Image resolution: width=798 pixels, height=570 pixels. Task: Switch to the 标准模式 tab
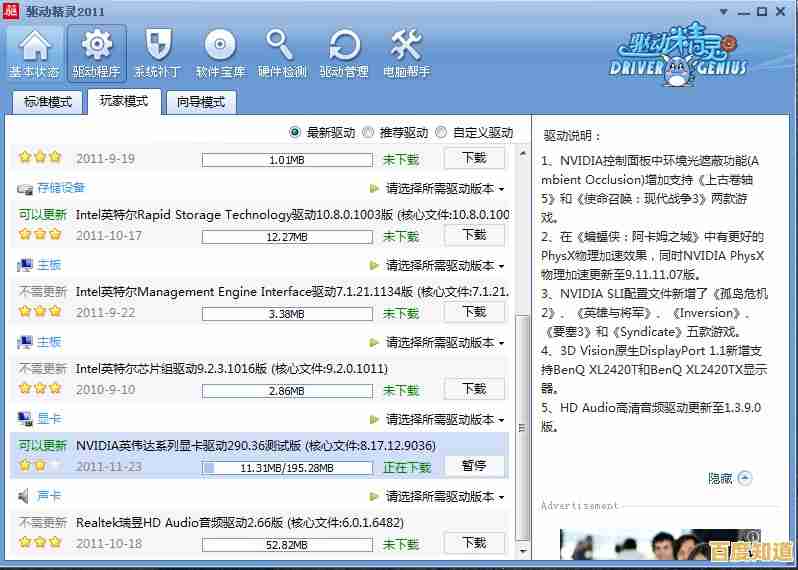point(48,102)
